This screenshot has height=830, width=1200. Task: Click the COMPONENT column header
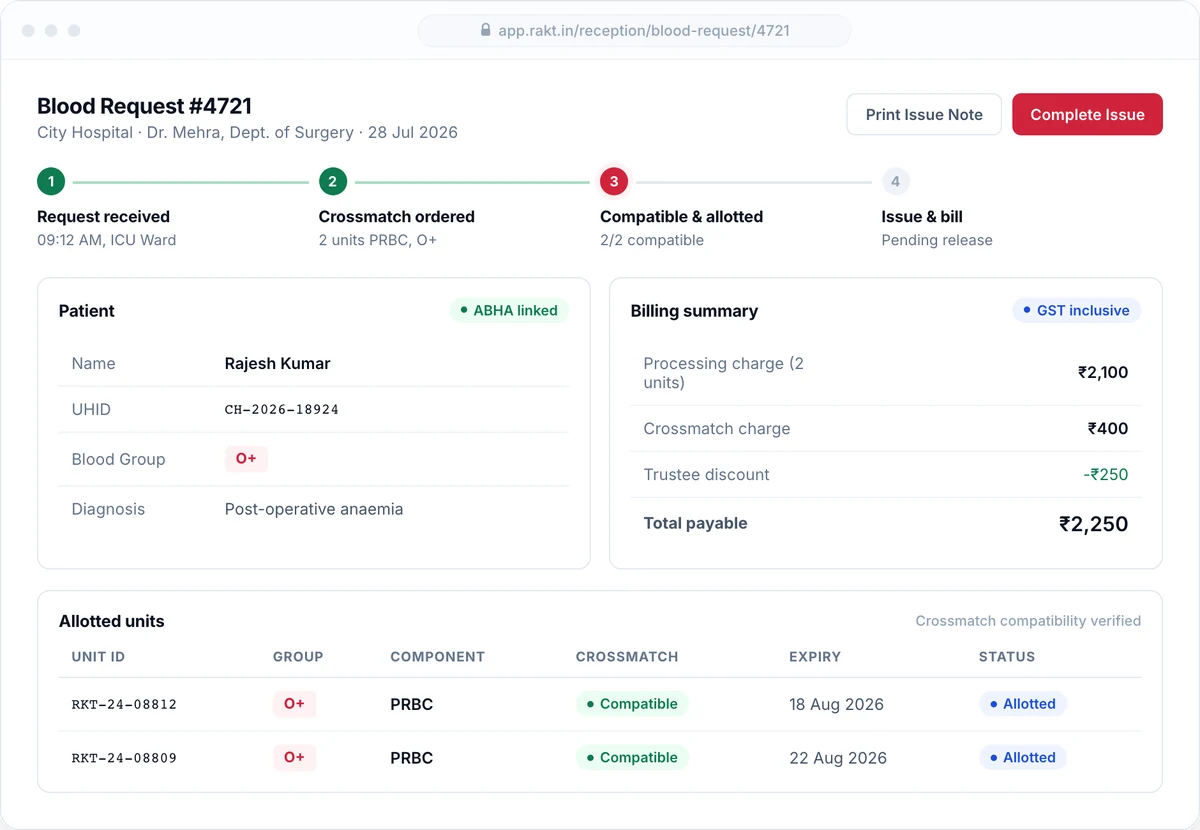click(x=437, y=657)
